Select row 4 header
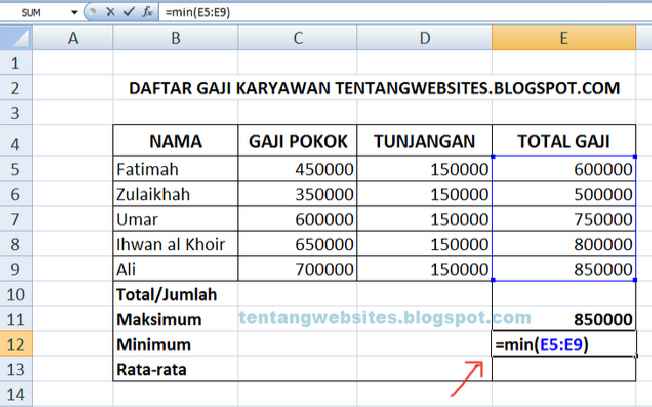Screen dimensions: 652x407 17,140
